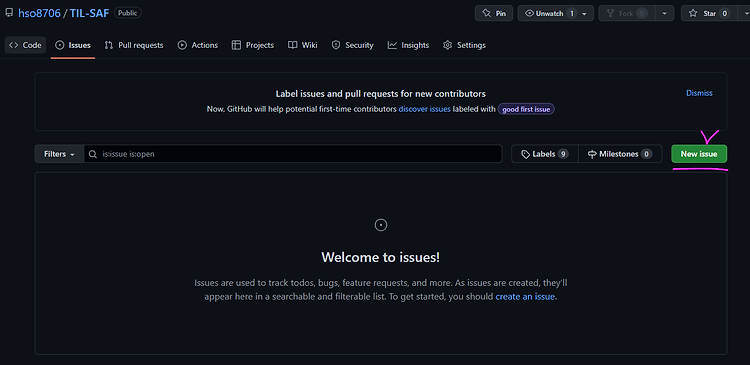Expand the Unwatch notifications dropdown arrow
The height and width of the screenshot is (365, 750).
pos(585,13)
